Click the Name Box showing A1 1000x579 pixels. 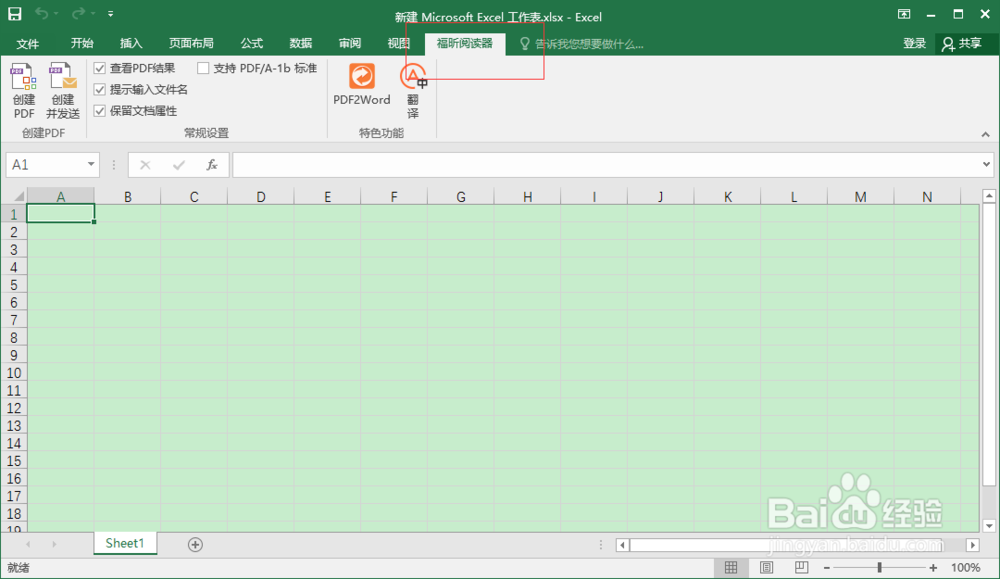[x=46, y=165]
